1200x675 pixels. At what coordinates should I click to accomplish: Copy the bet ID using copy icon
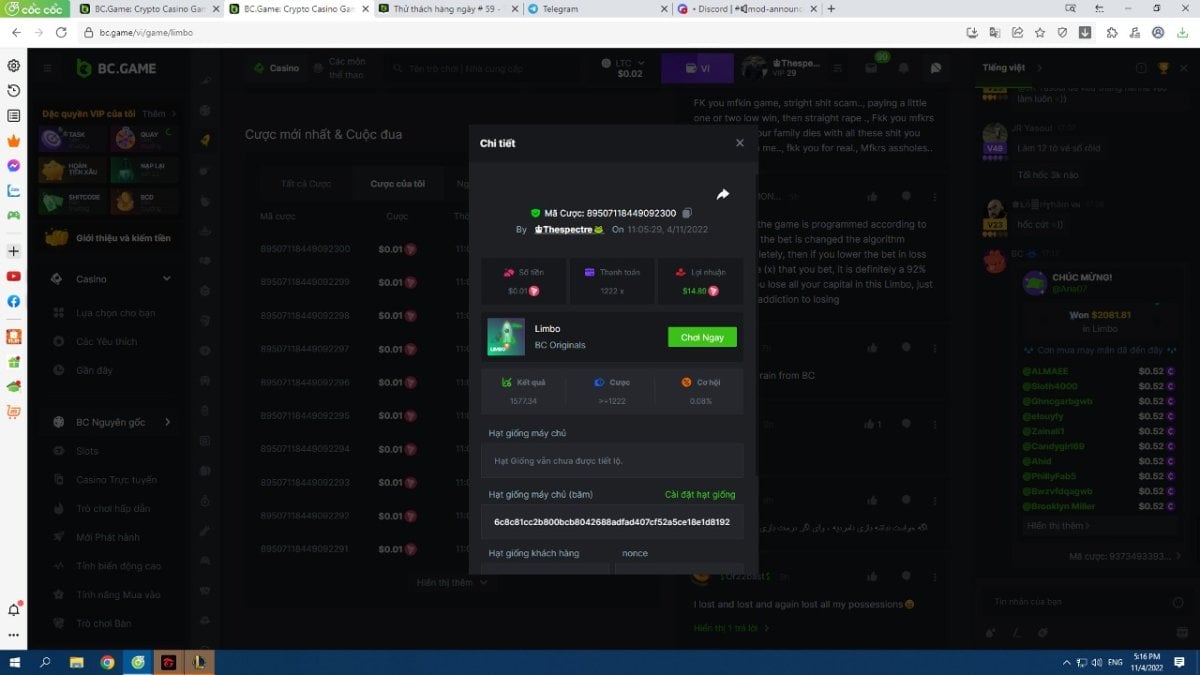[x=687, y=213]
